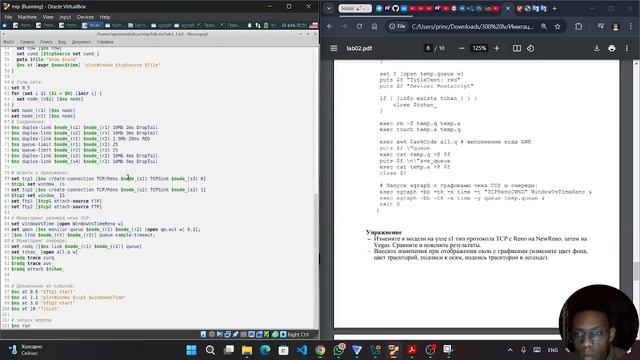Click the browser address bar URL
This screenshot has height=360, width=640.
coord(472,26)
